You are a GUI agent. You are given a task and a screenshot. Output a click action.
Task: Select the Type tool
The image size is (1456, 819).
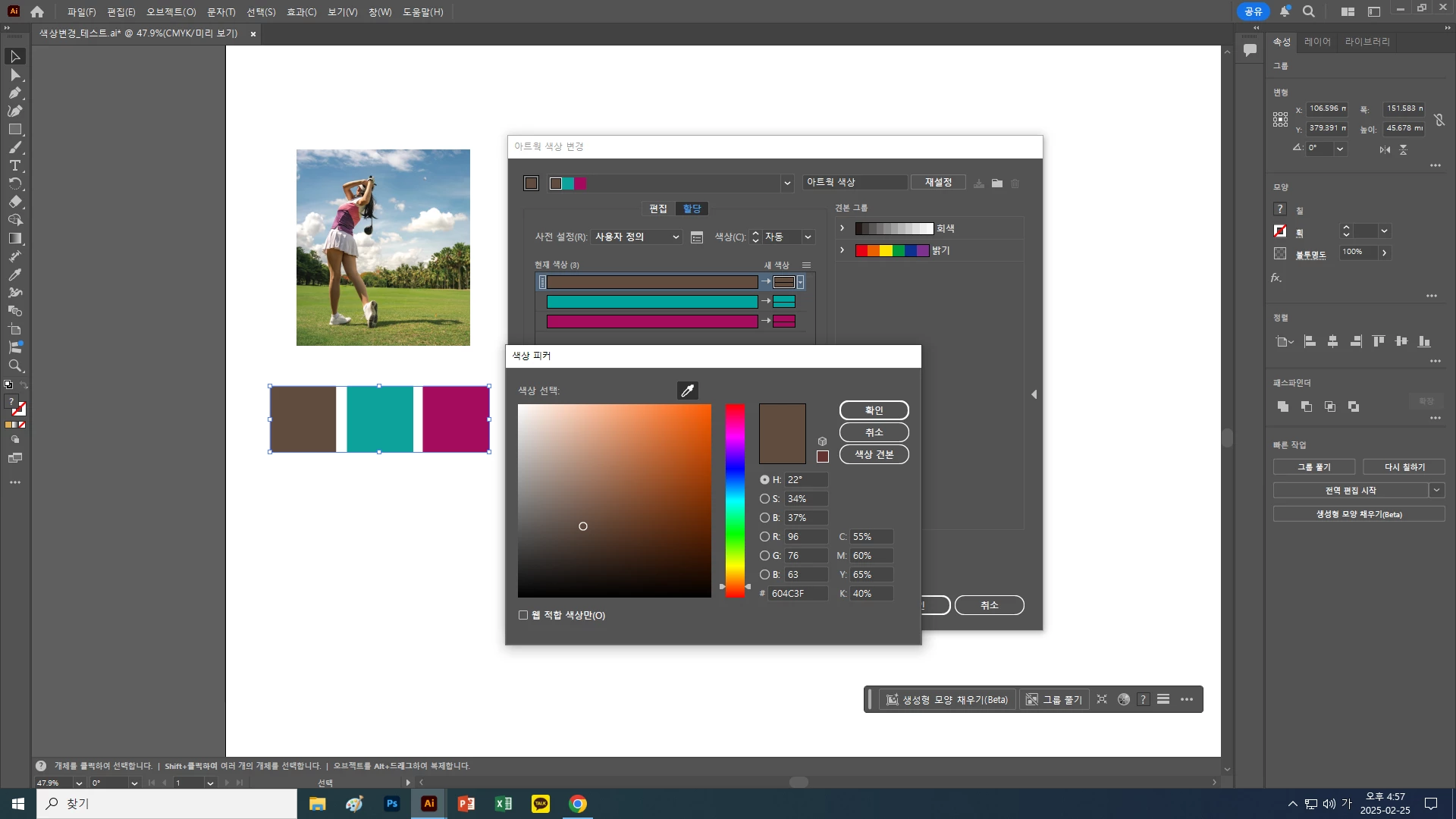(14, 165)
